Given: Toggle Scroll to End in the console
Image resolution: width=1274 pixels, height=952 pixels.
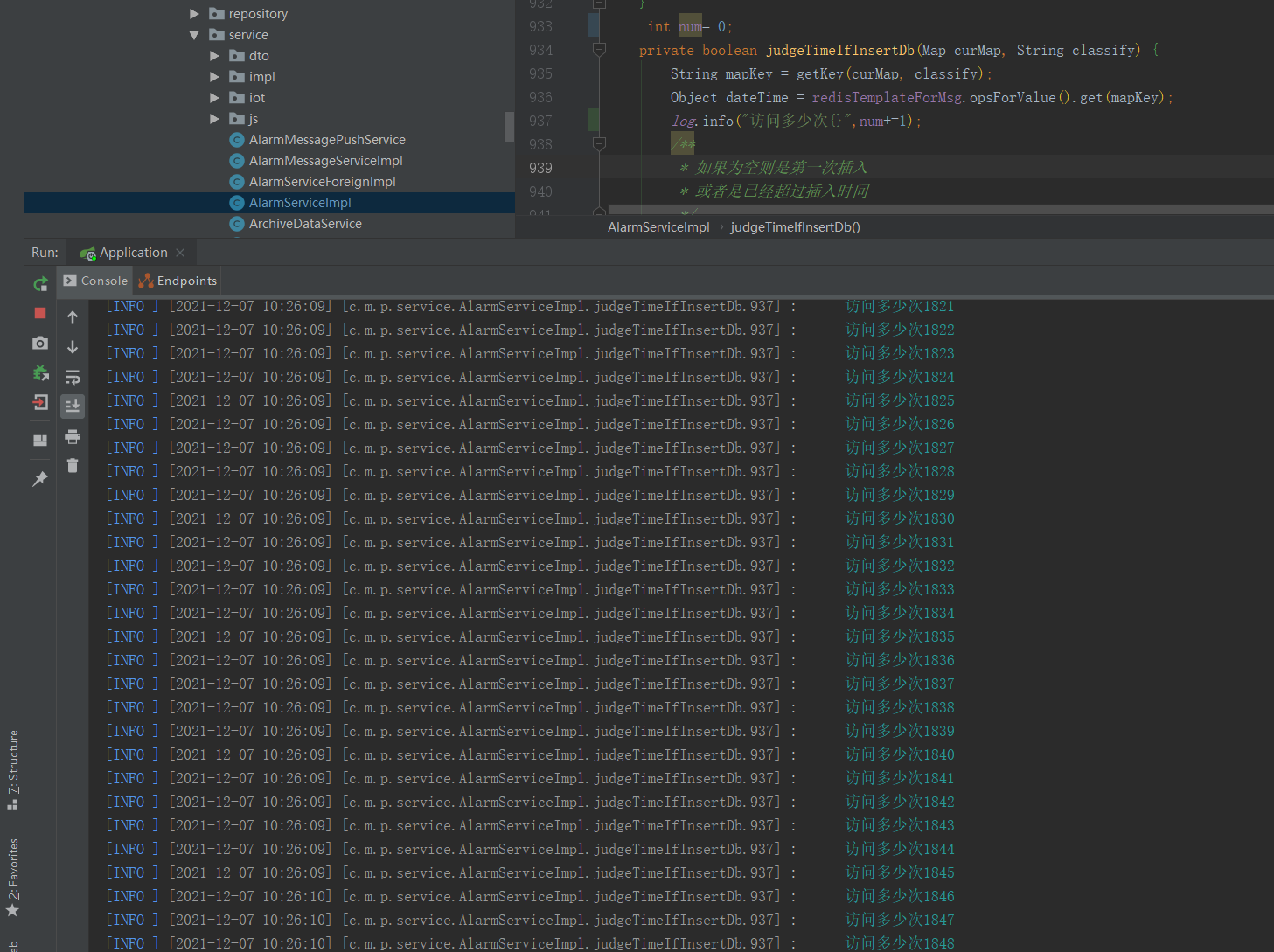Looking at the screenshot, I should tap(73, 406).
